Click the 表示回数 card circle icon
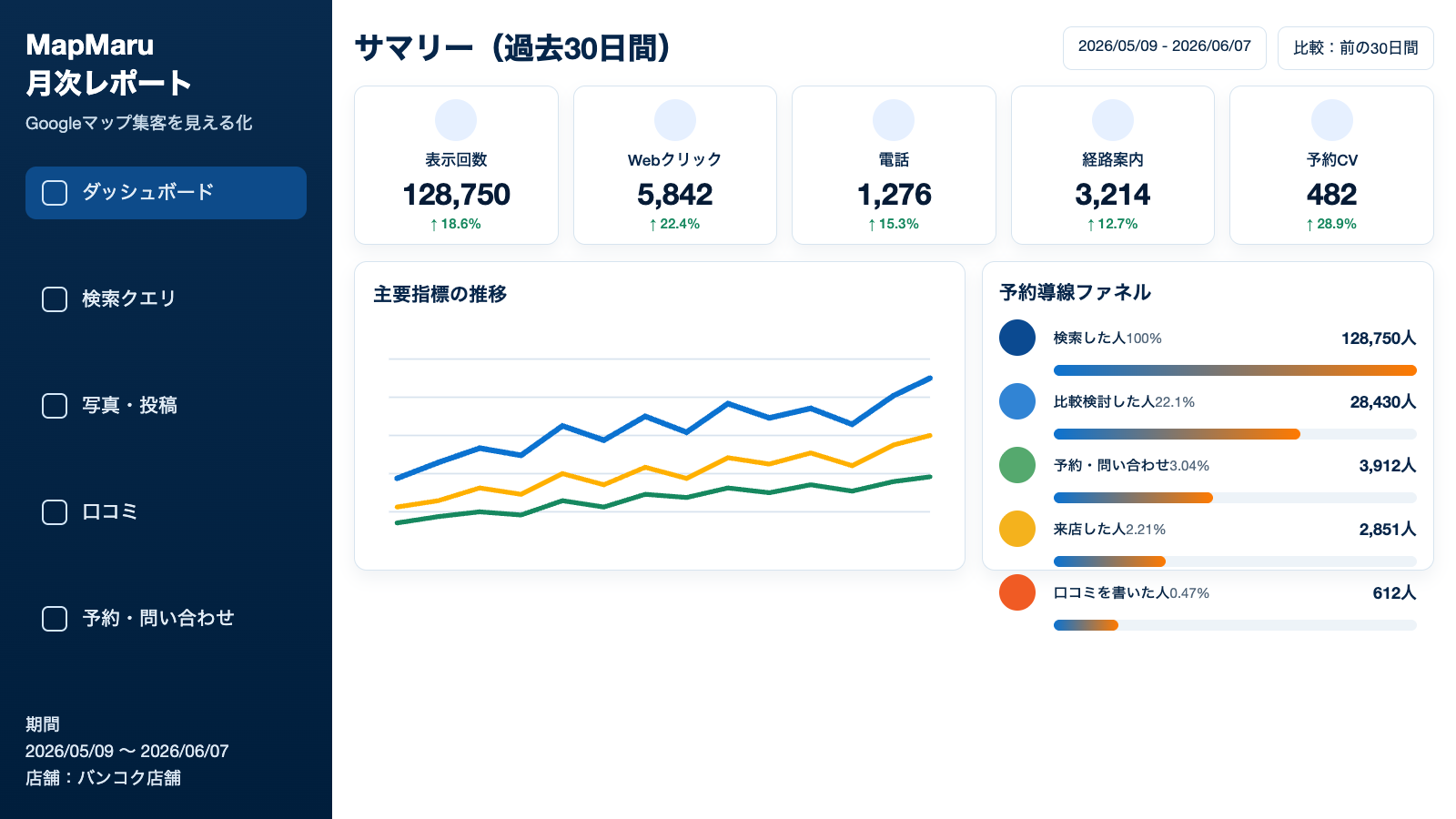 tap(456, 120)
